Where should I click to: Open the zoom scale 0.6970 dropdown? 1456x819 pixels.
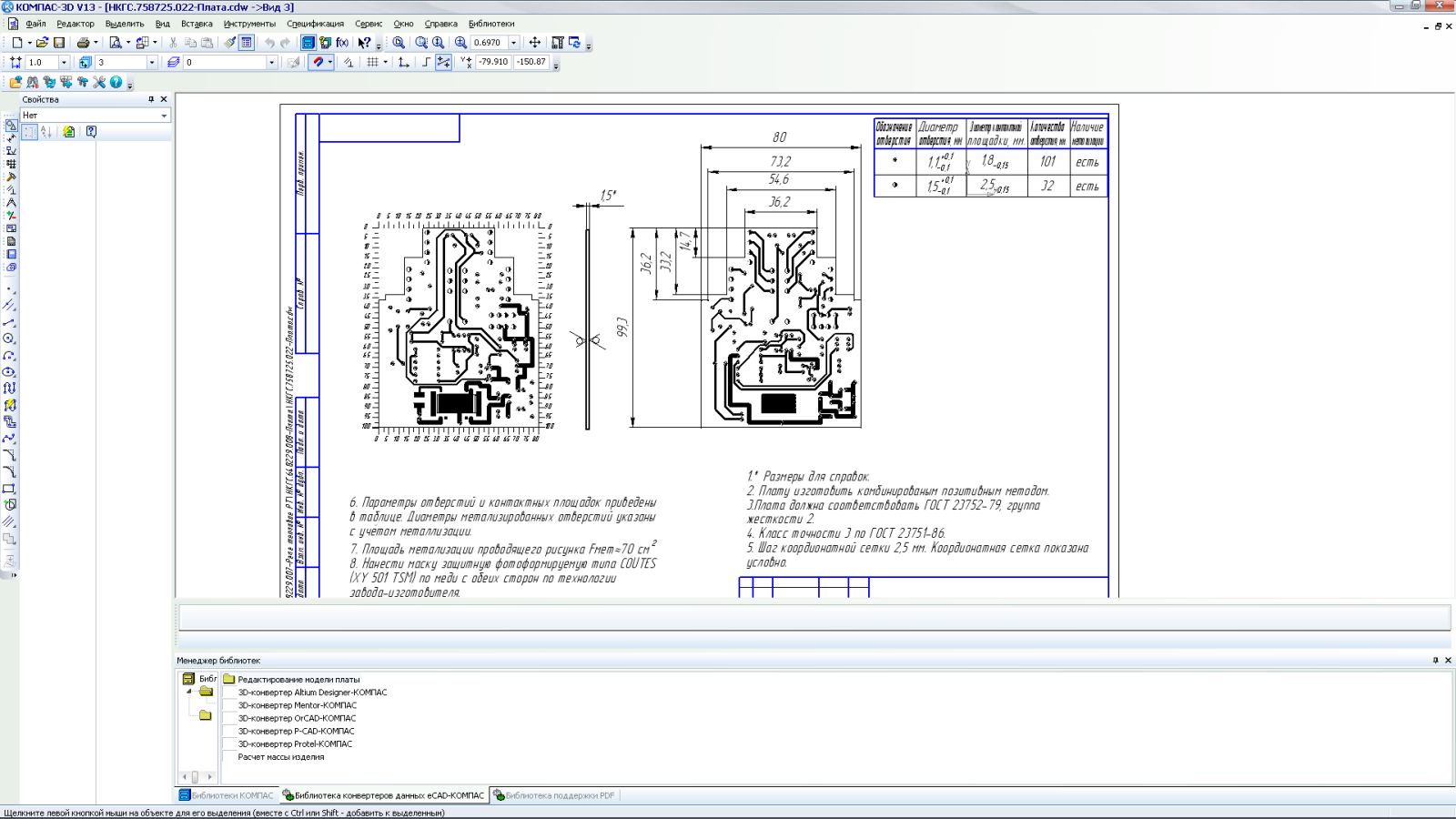coord(513,43)
